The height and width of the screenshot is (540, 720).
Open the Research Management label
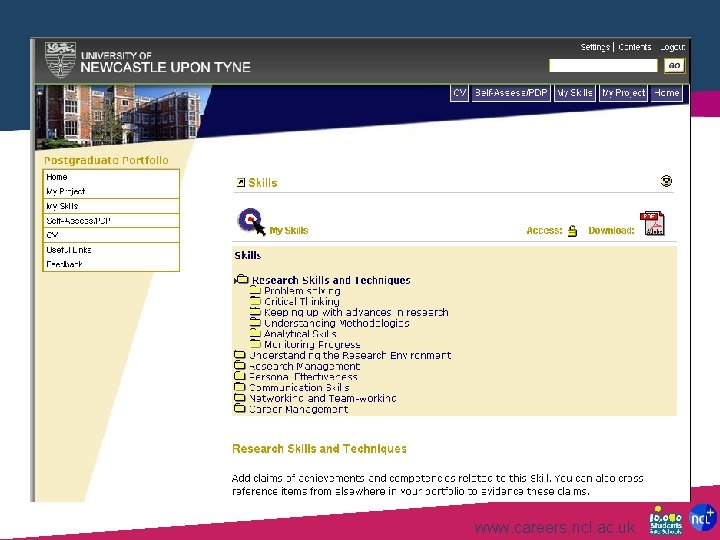pyautogui.click(x=305, y=366)
